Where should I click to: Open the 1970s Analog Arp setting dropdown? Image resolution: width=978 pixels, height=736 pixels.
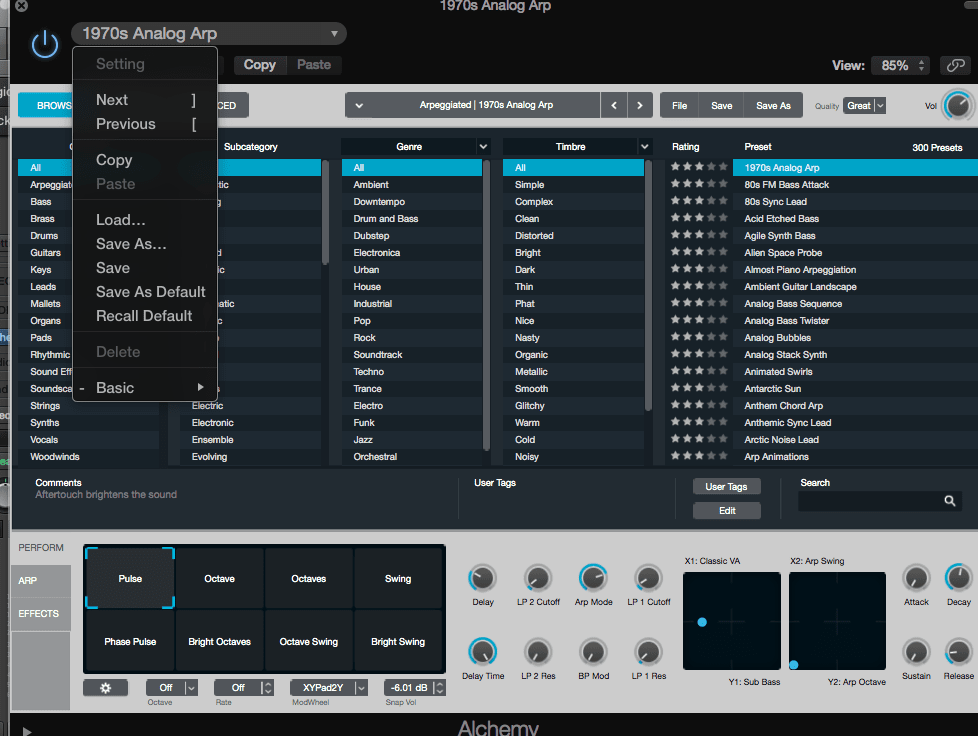[x=209, y=34]
